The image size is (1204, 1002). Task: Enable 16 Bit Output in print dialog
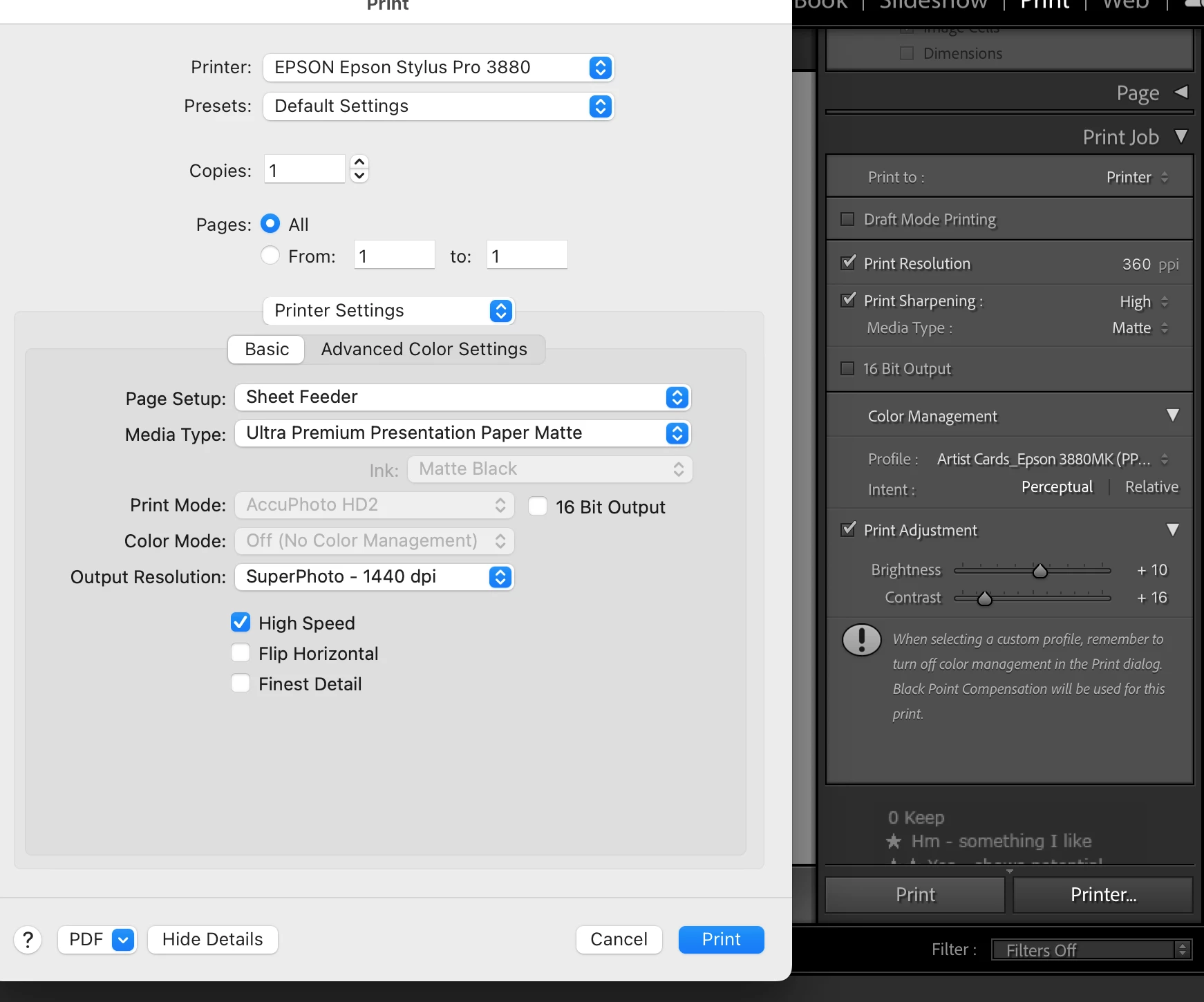click(538, 507)
